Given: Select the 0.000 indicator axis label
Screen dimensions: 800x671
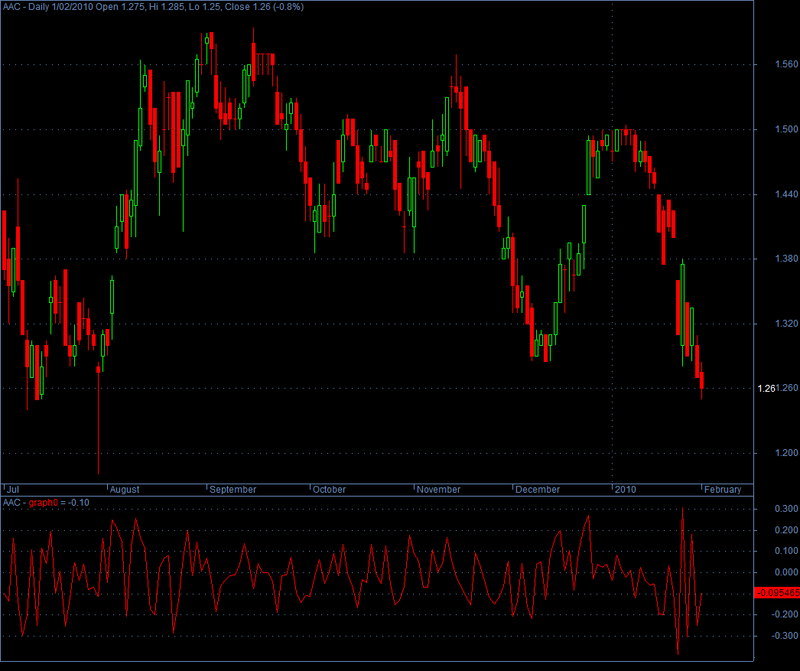Looking at the screenshot, I should point(786,573).
